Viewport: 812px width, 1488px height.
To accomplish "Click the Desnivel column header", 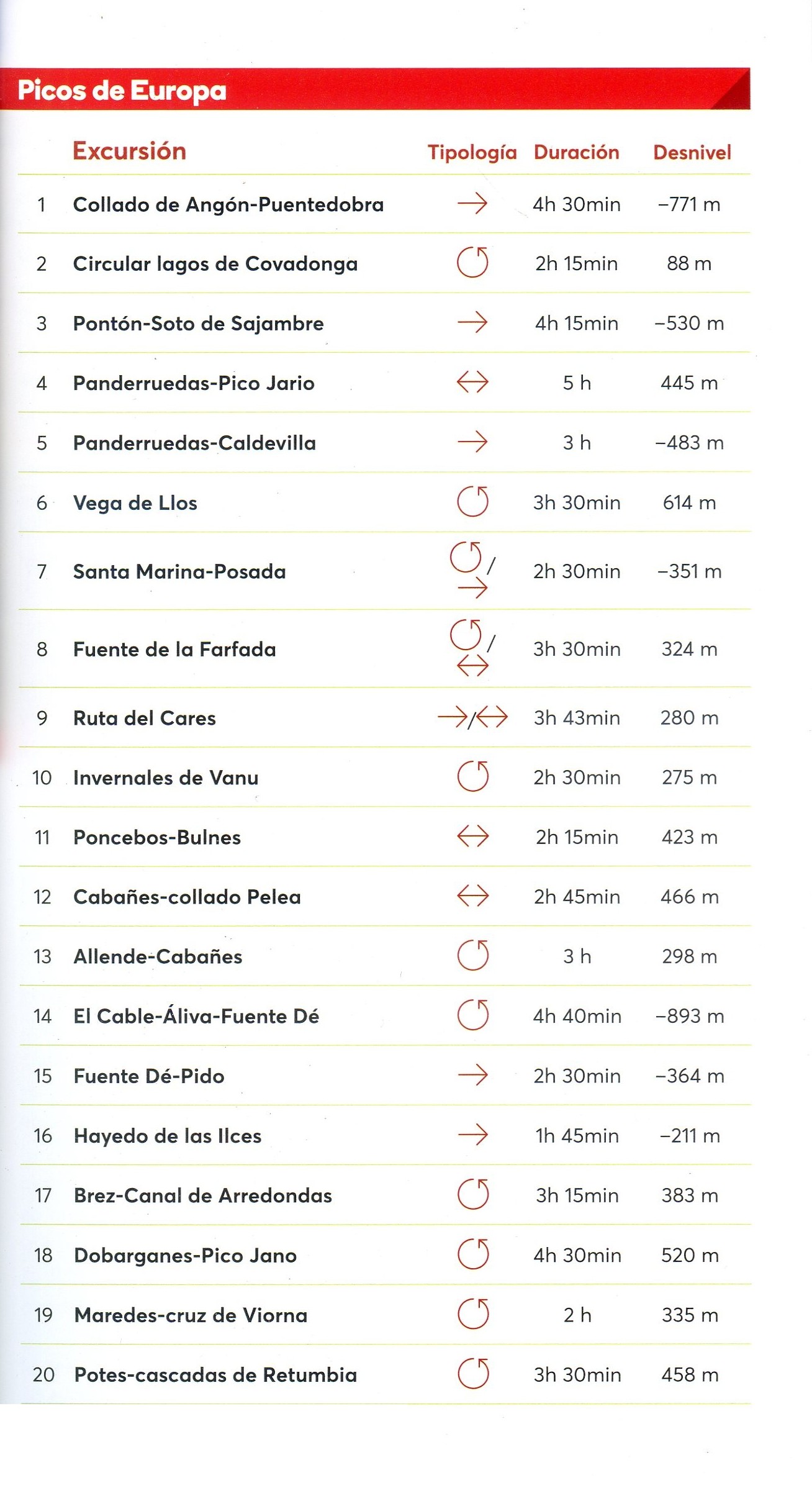I will coord(692,152).
